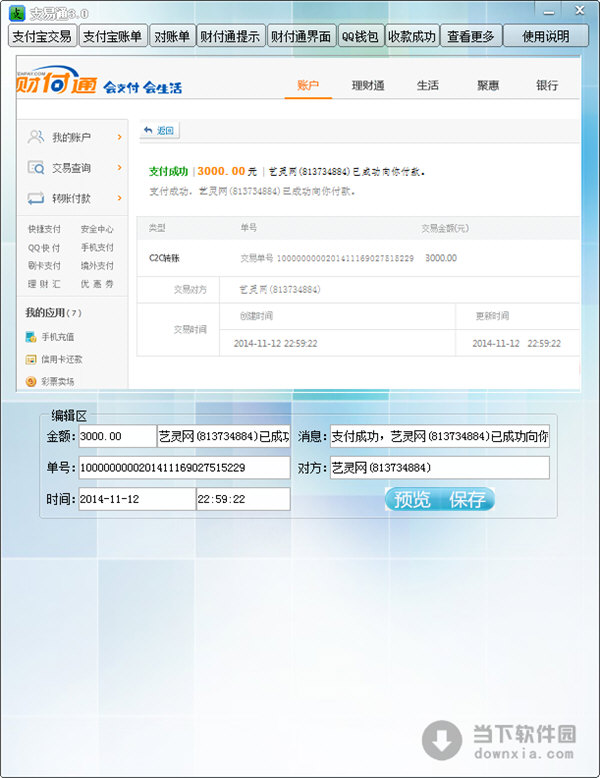The image size is (600, 778).
Task: Expand the 交易查询 chevron arrow
Action: click(119, 168)
